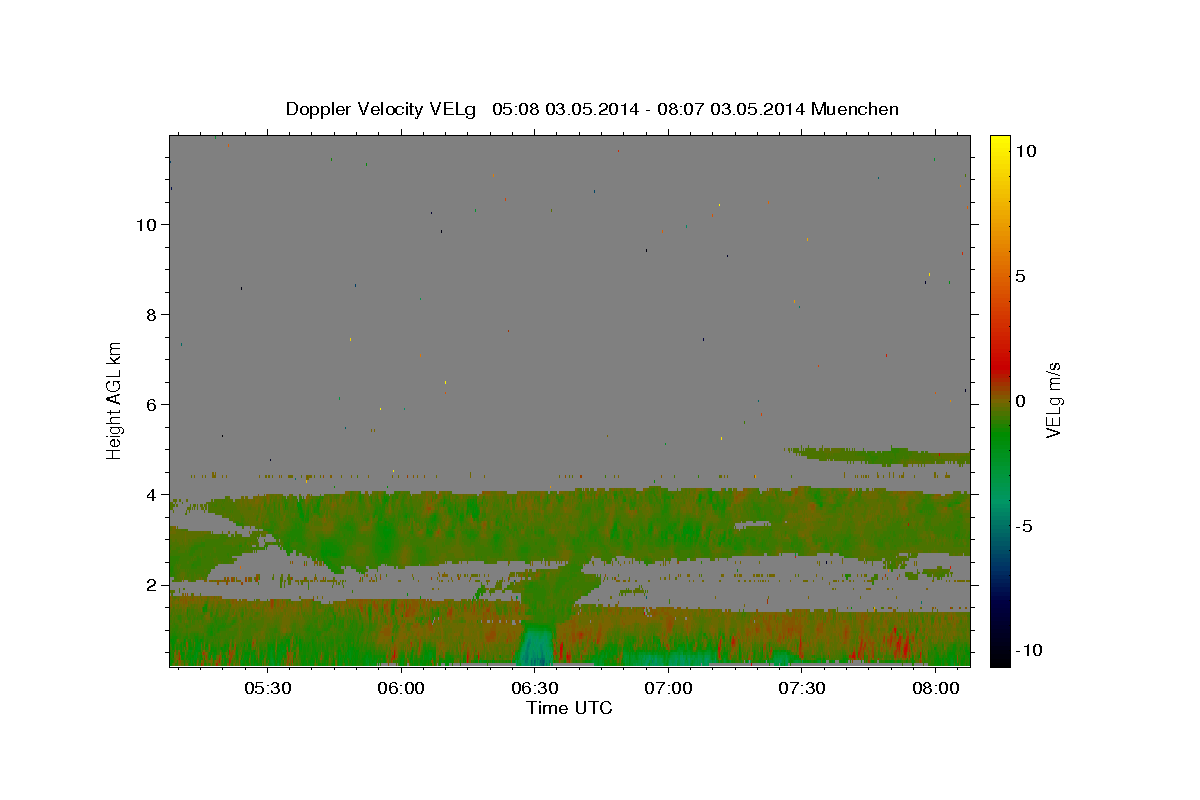Click the height axis label '4'
This screenshot has height=800, width=1200.
pyautogui.click(x=152, y=494)
